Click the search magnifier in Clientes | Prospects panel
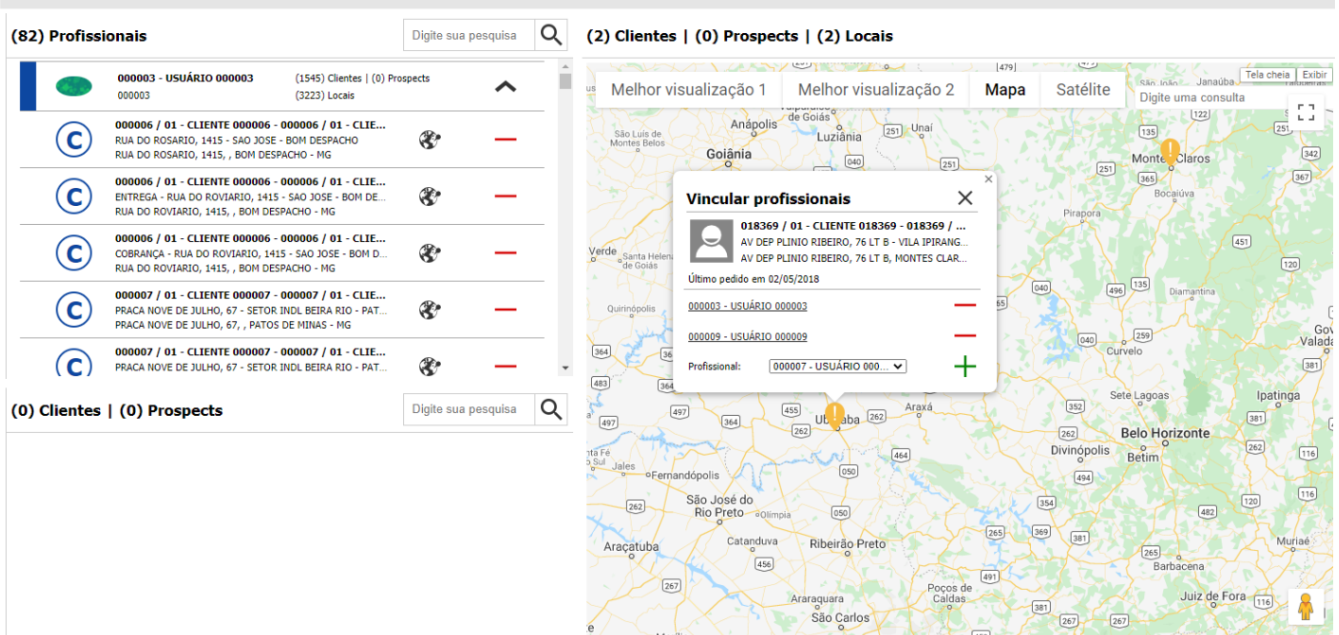 click(x=551, y=409)
